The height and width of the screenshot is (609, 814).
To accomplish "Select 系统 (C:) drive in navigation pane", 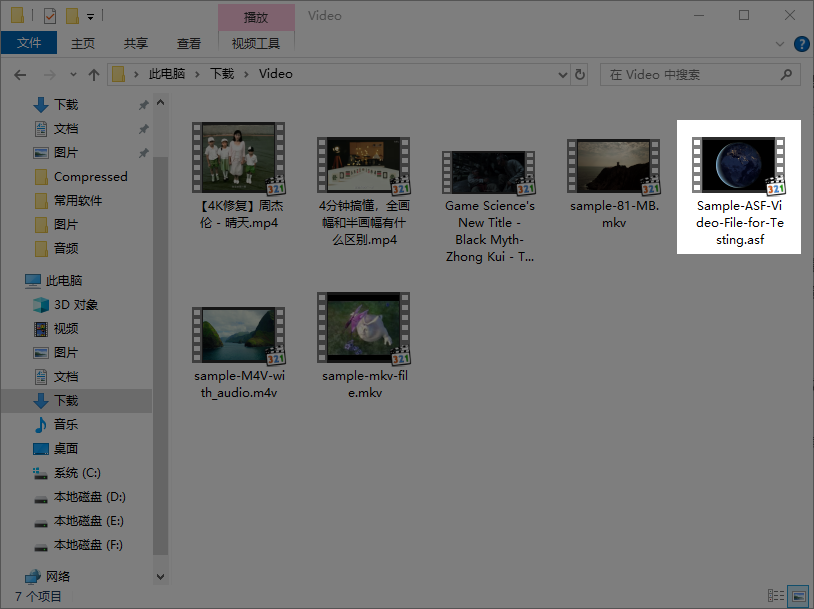I will [x=77, y=473].
